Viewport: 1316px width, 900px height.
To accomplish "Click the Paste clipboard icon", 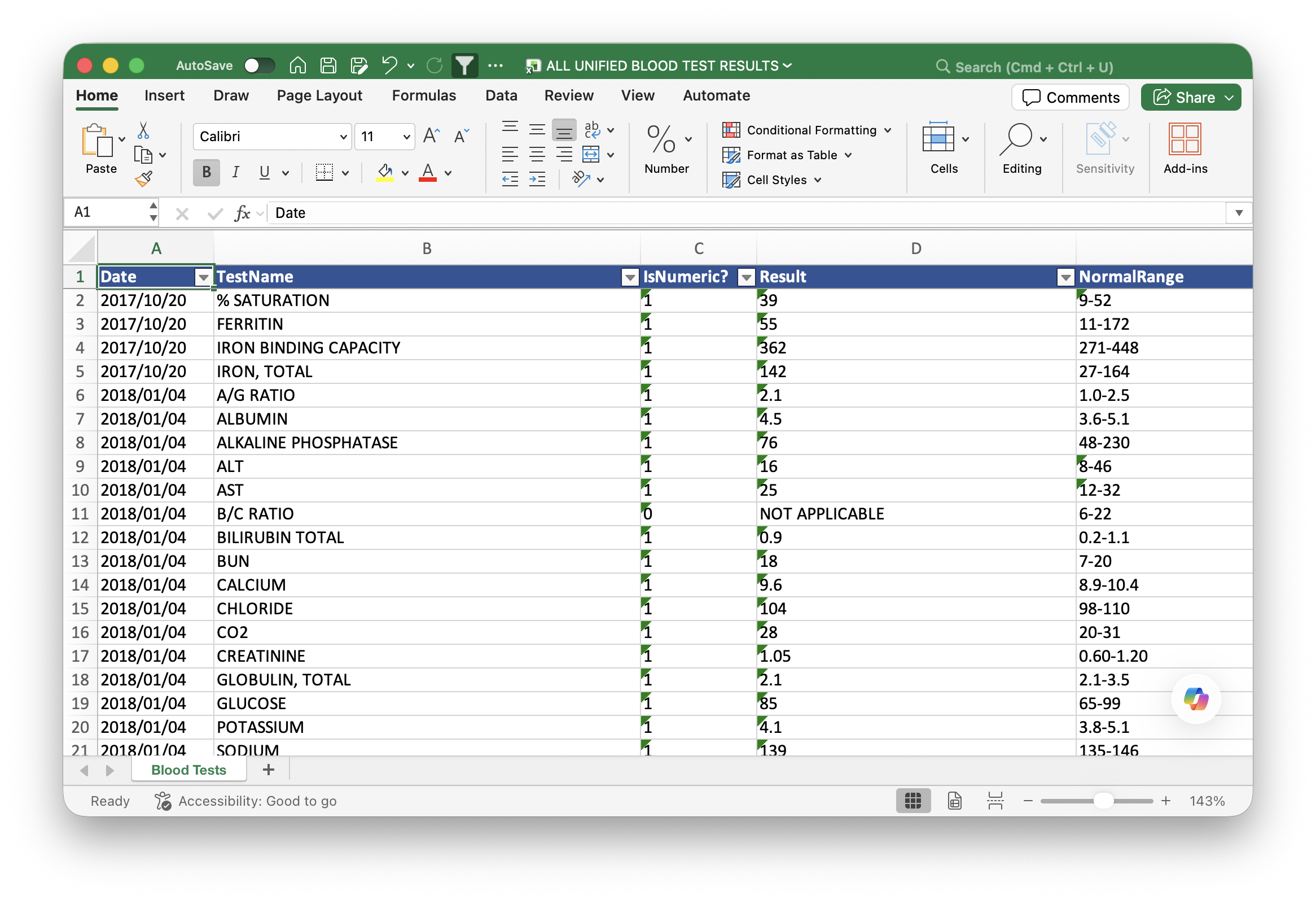I will coord(97,139).
